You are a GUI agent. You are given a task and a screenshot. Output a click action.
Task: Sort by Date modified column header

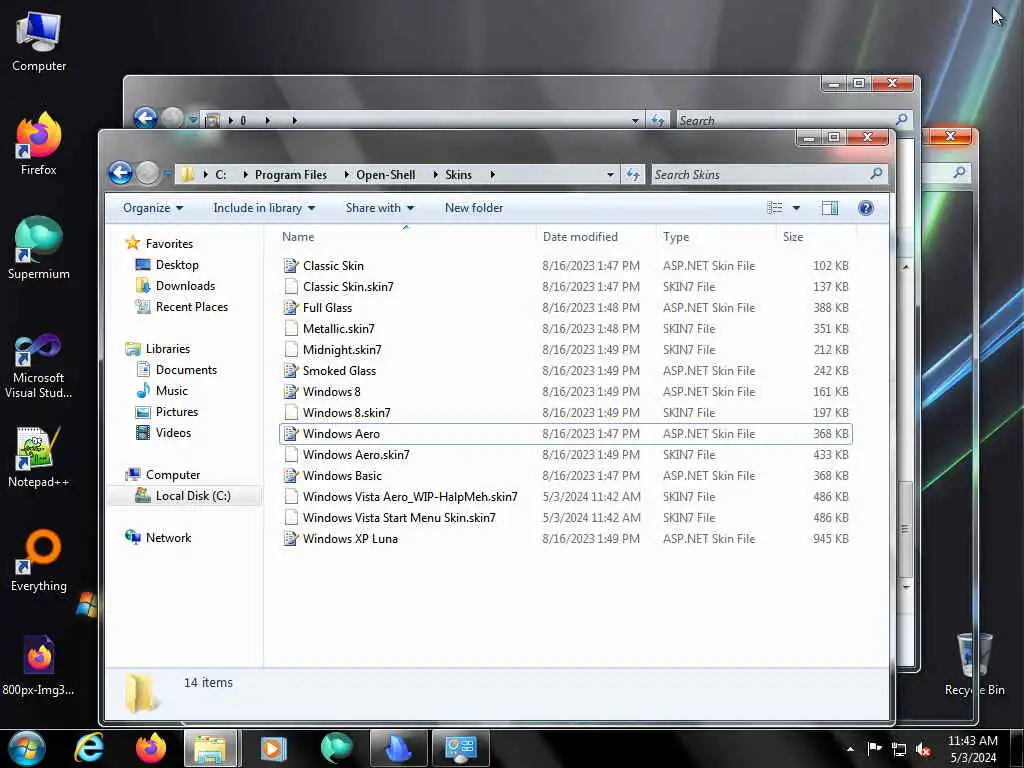596,236
